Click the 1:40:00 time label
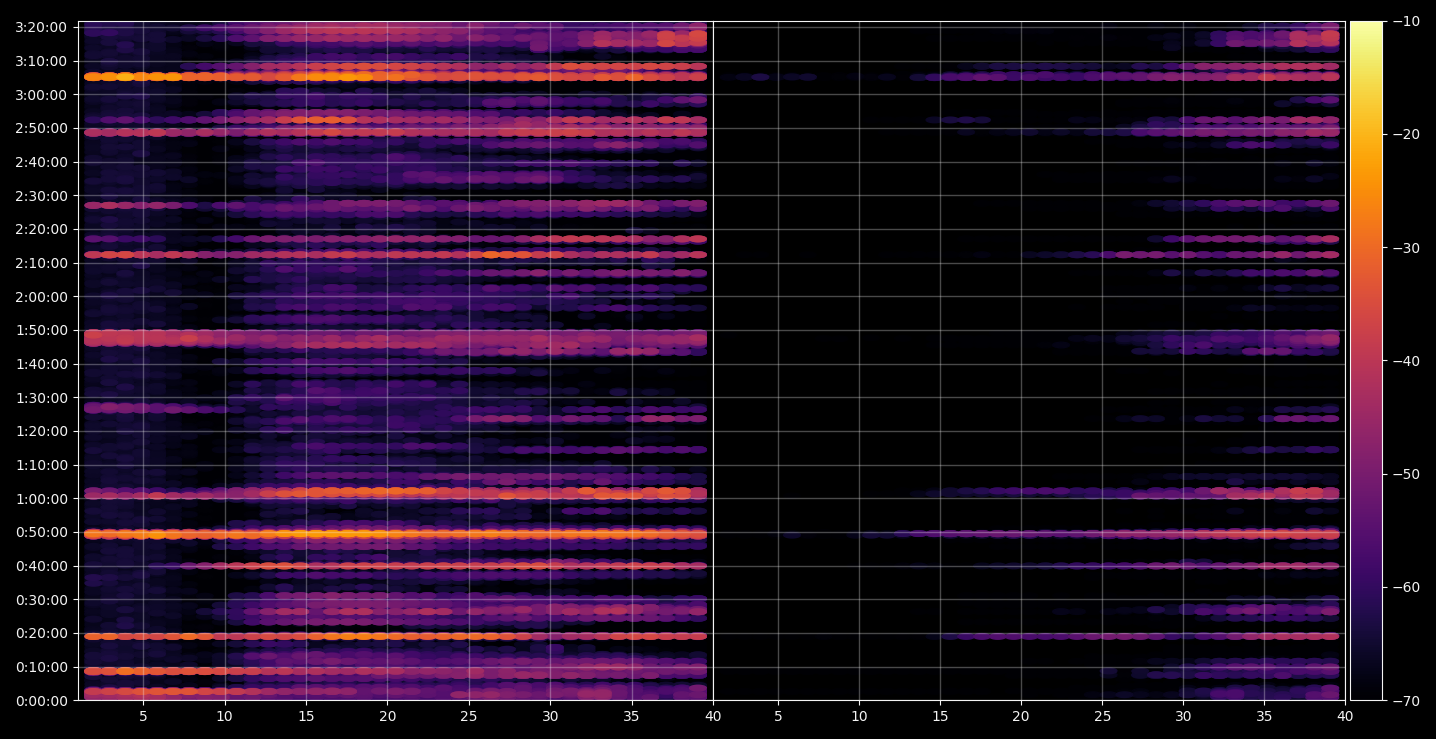The width and height of the screenshot is (1436, 739). coord(41,364)
